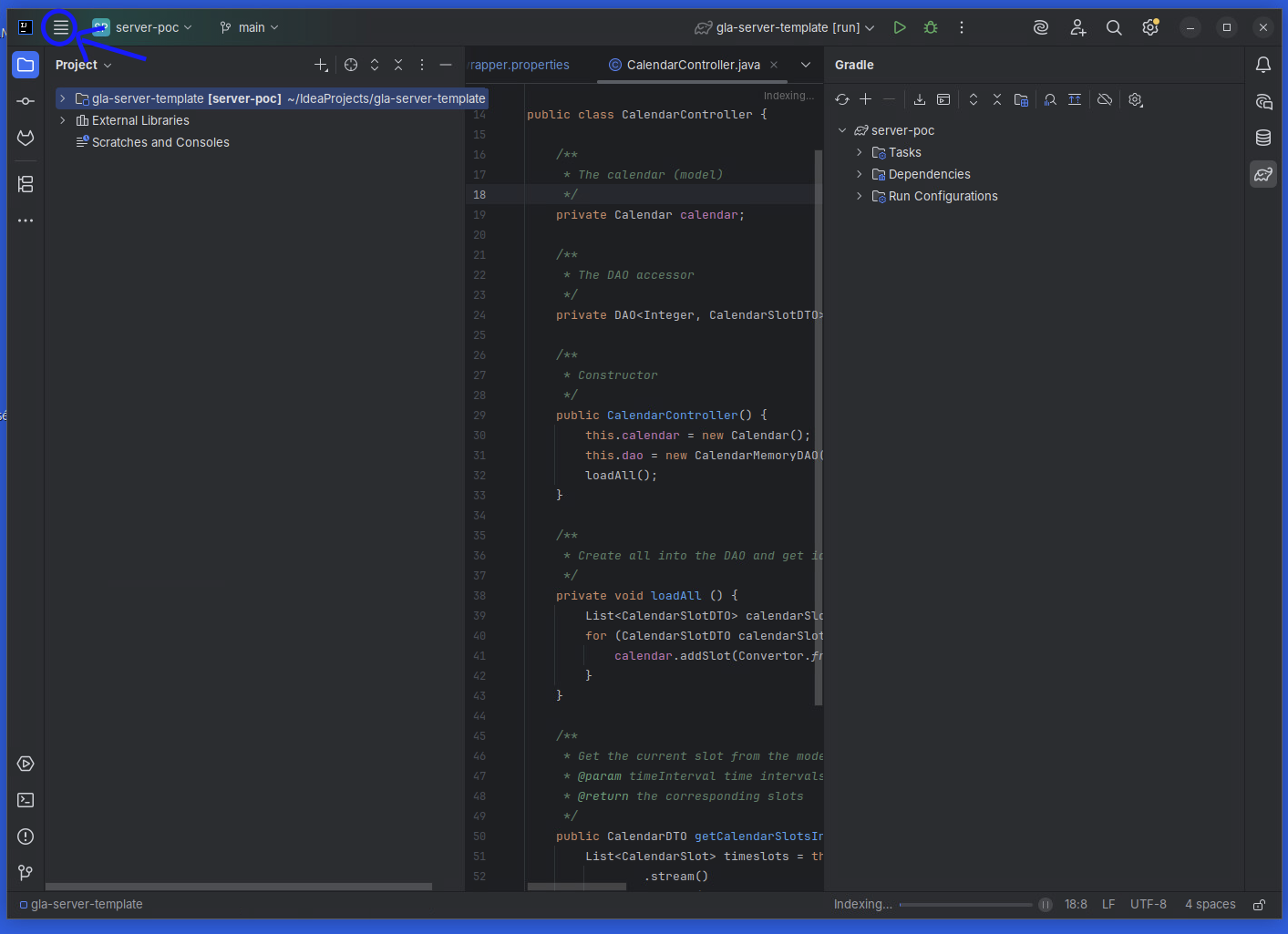Image resolution: width=1288 pixels, height=934 pixels.
Task: Click the Search Everywhere magnifier icon
Action: coord(1114,27)
